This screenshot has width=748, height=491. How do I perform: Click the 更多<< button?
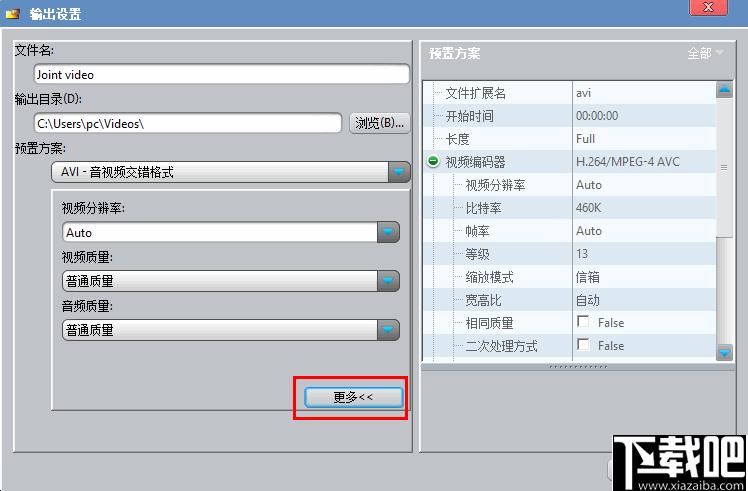[x=353, y=397]
